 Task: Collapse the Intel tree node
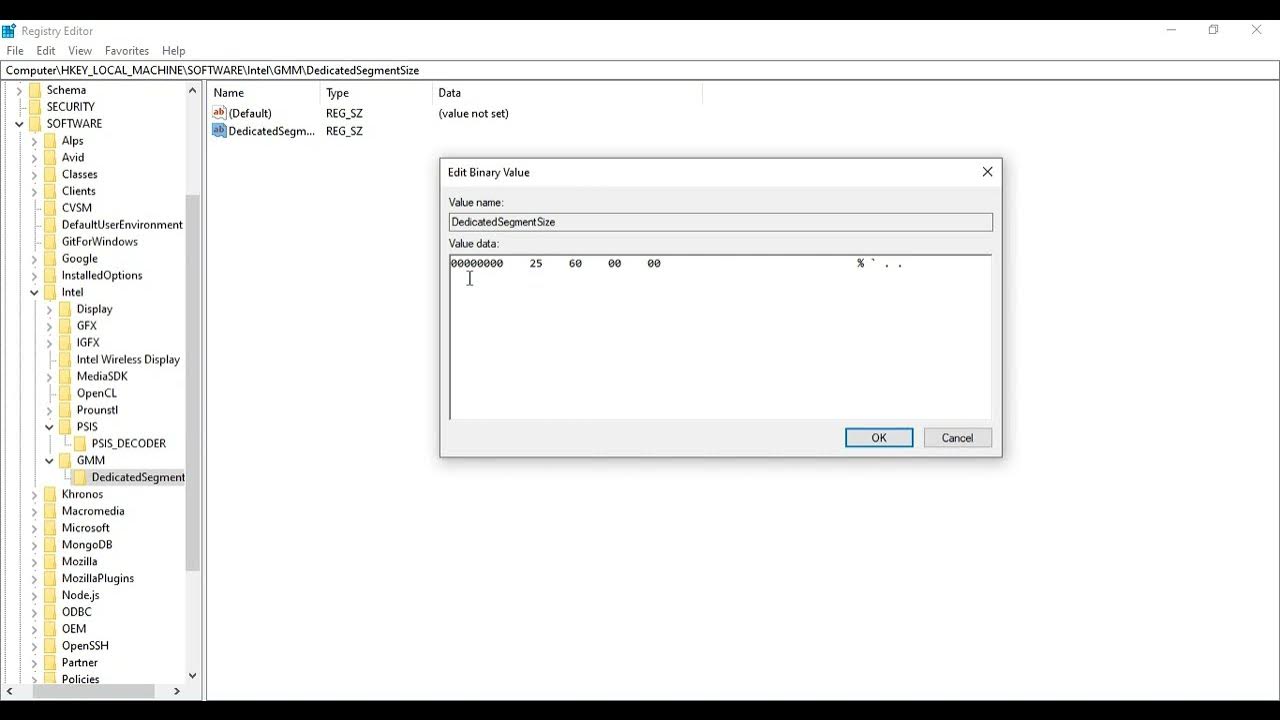tap(34, 292)
